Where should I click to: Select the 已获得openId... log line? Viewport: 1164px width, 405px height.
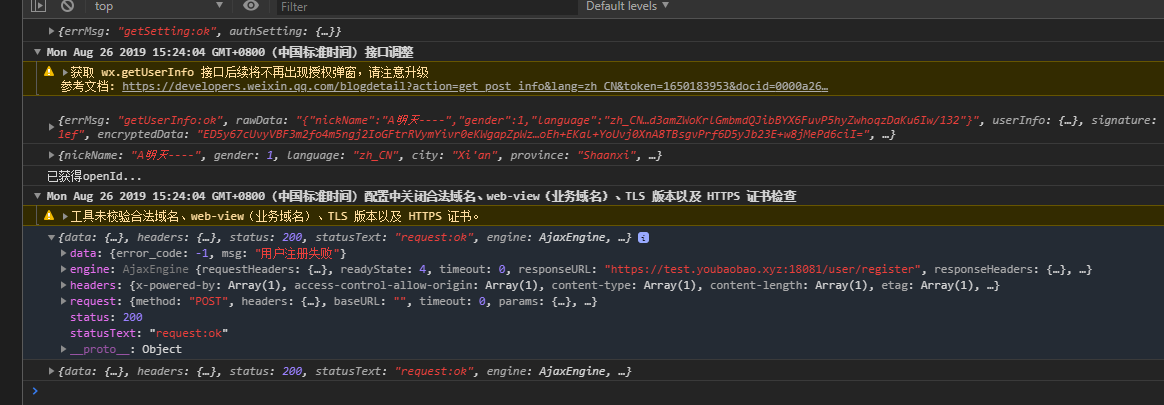(x=94, y=177)
